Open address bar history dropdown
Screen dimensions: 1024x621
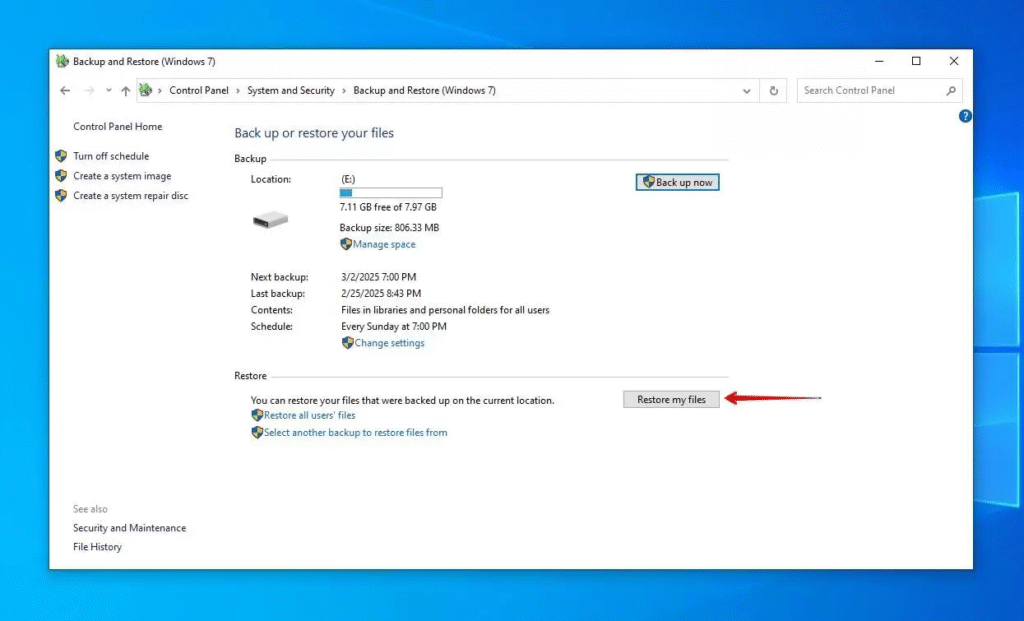click(746, 91)
